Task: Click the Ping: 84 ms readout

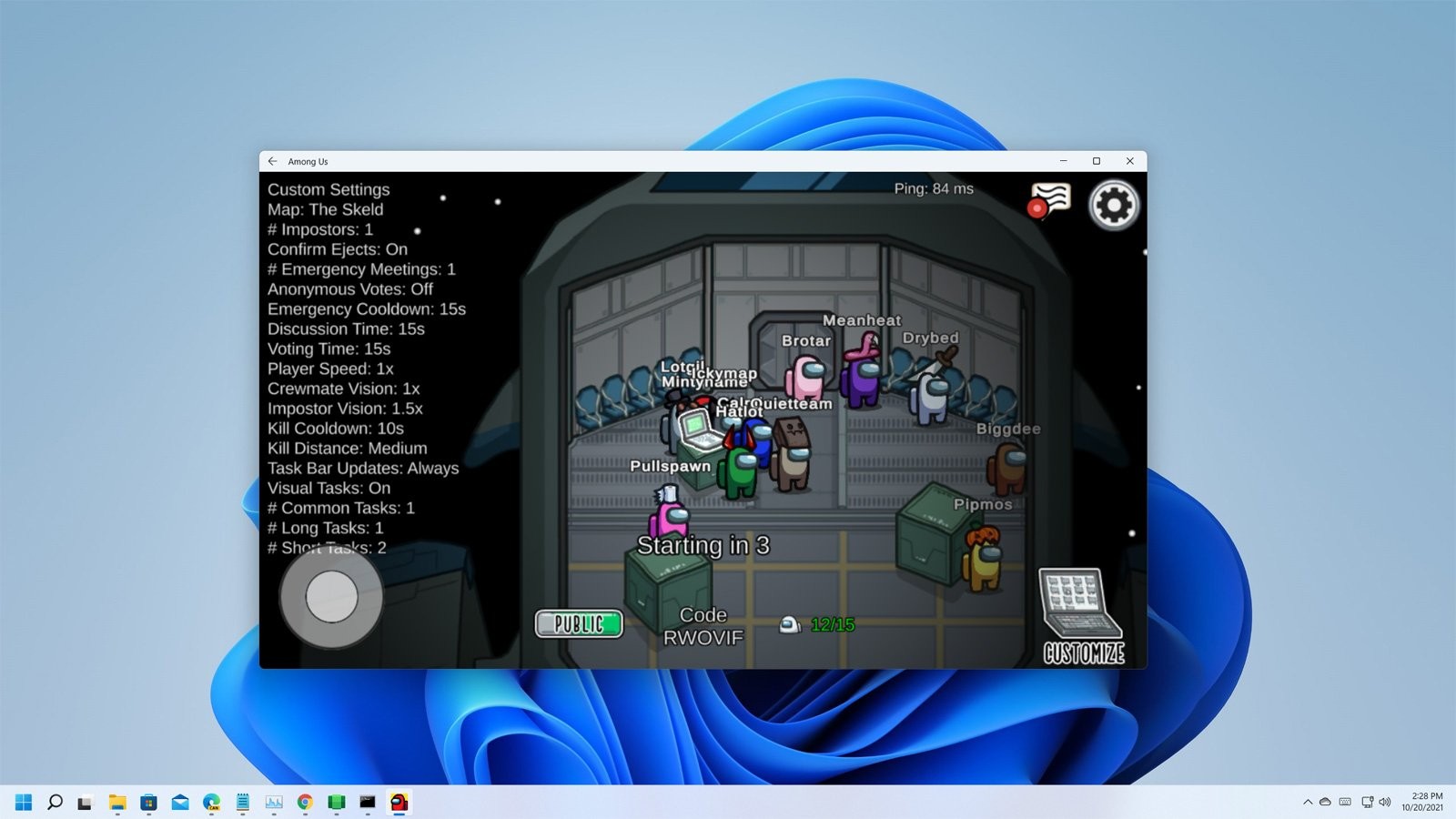Action: click(934, 188)
